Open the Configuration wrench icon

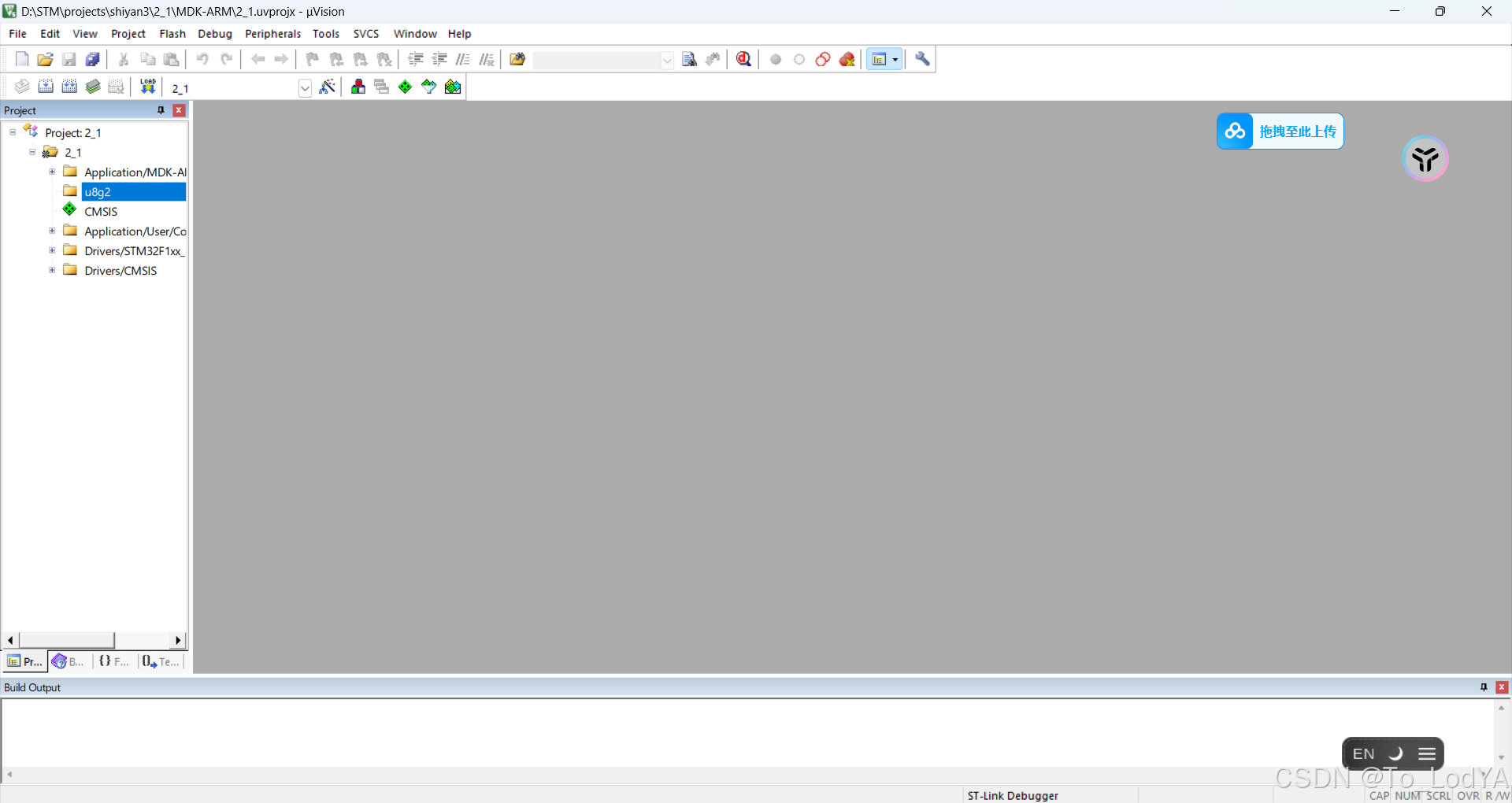click(922, 59)
